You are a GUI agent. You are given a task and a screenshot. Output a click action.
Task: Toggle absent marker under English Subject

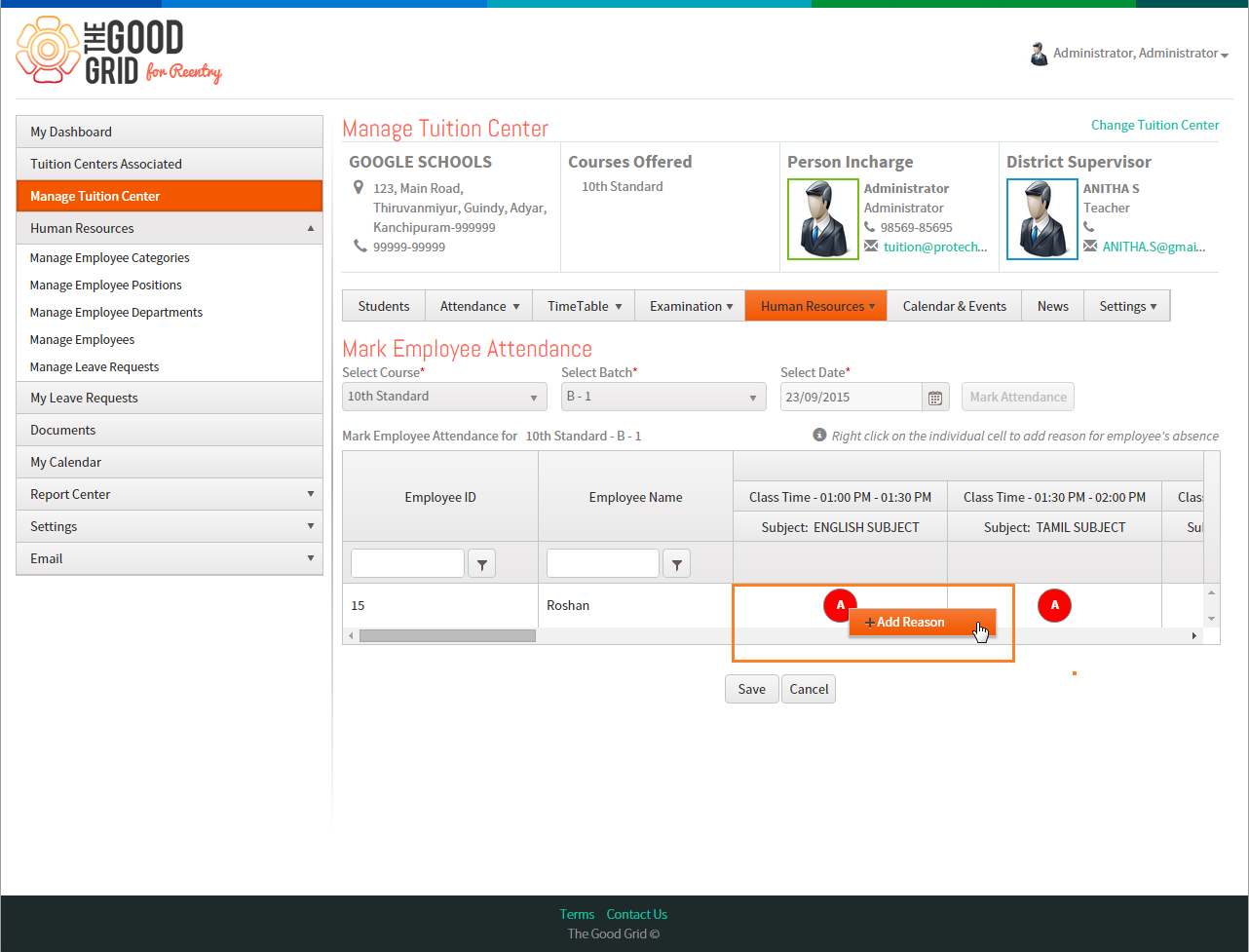(840, 605)
